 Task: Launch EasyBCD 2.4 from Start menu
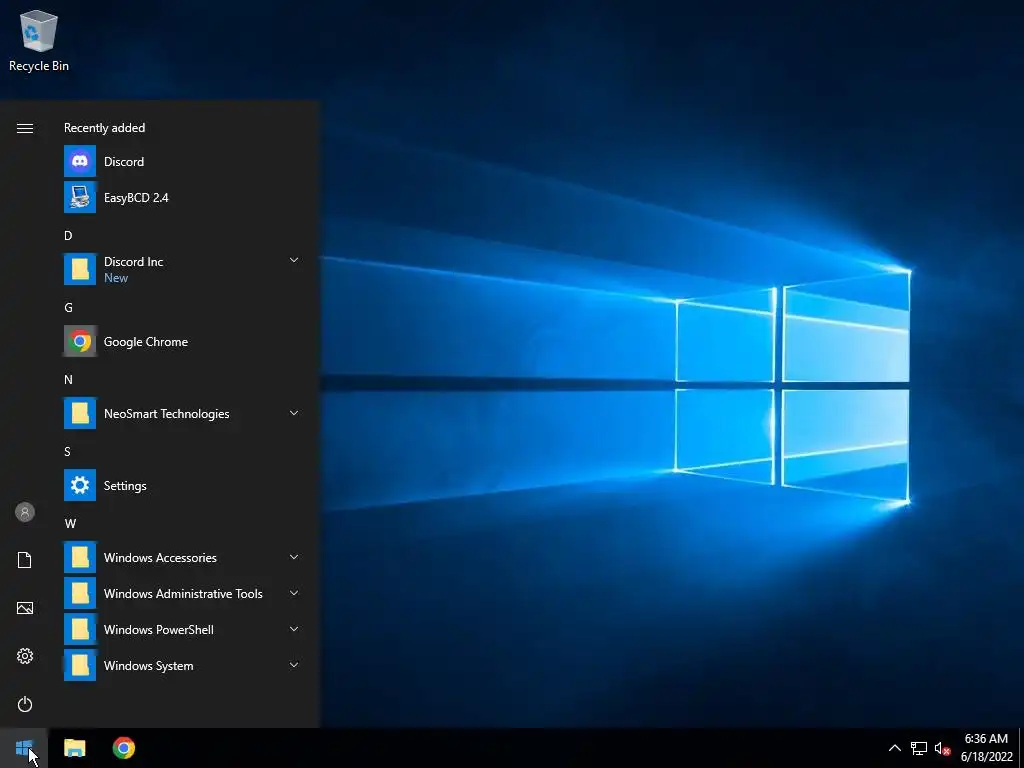pyautogui.click(x=182, y=197)
